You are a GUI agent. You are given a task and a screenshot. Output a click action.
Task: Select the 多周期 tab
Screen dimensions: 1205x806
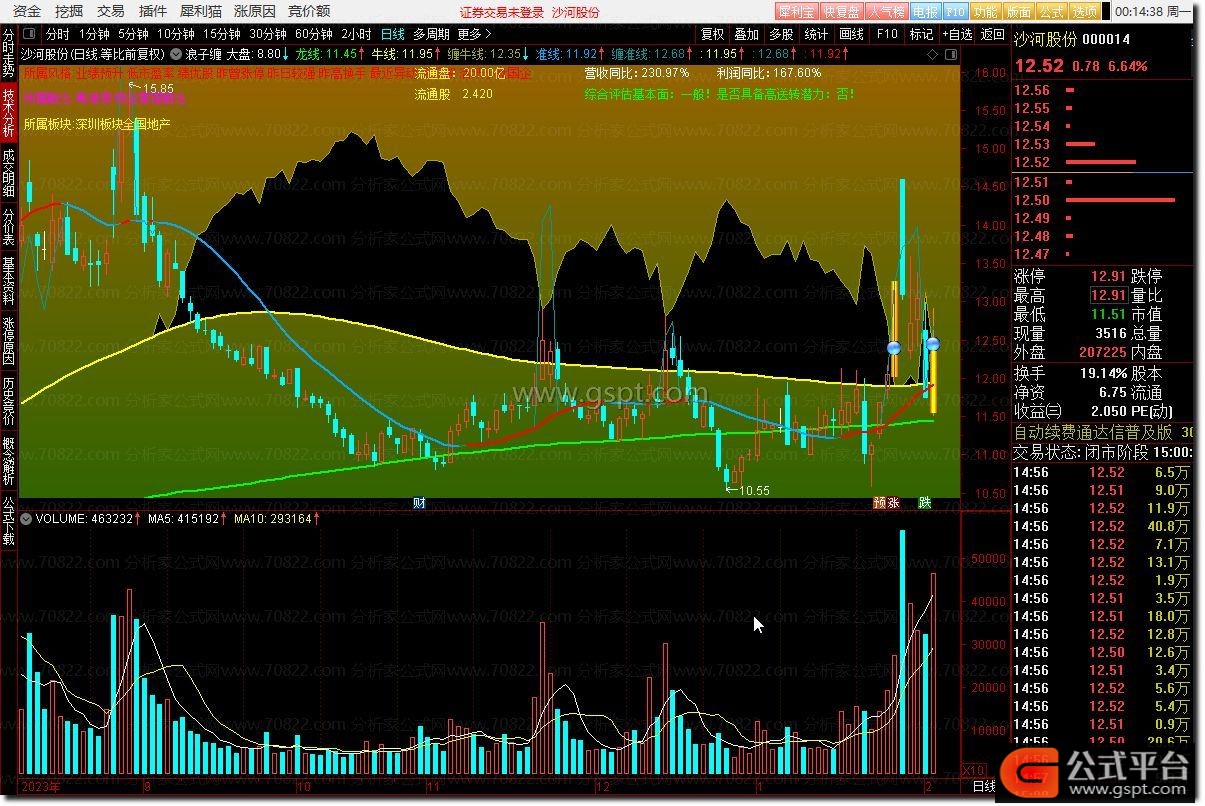(431, 34)
